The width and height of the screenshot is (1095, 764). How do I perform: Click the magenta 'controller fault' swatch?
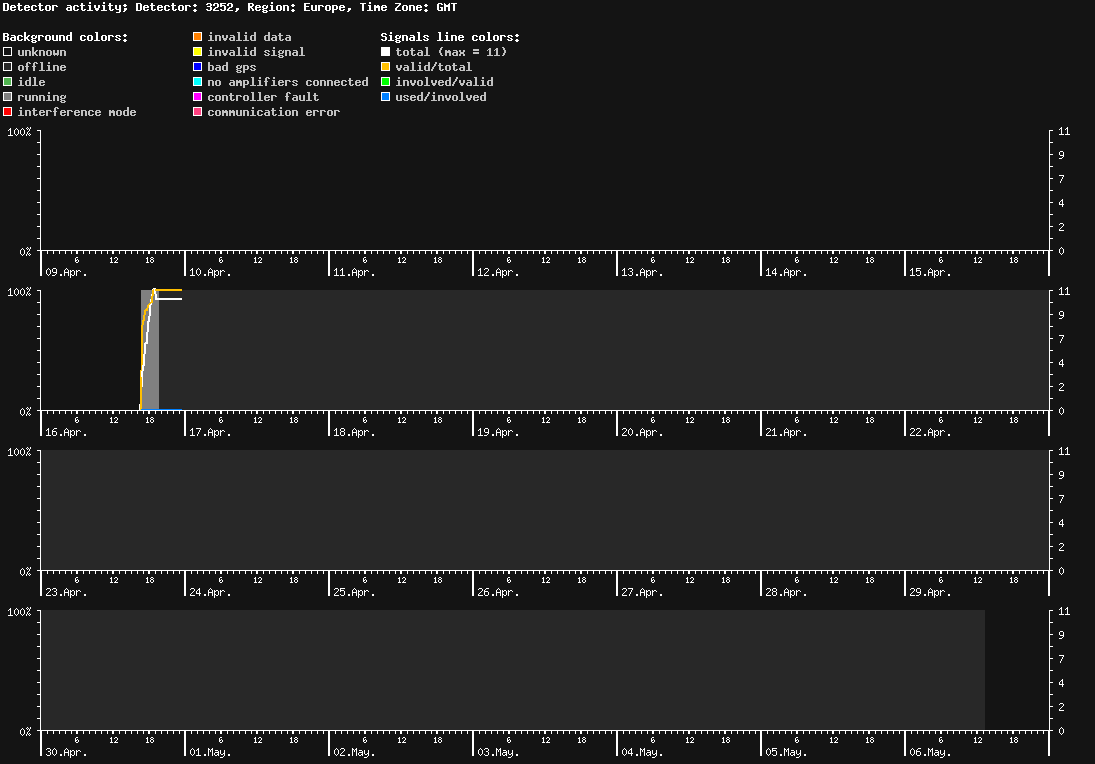pyautogui.click(x=198, y=97)
